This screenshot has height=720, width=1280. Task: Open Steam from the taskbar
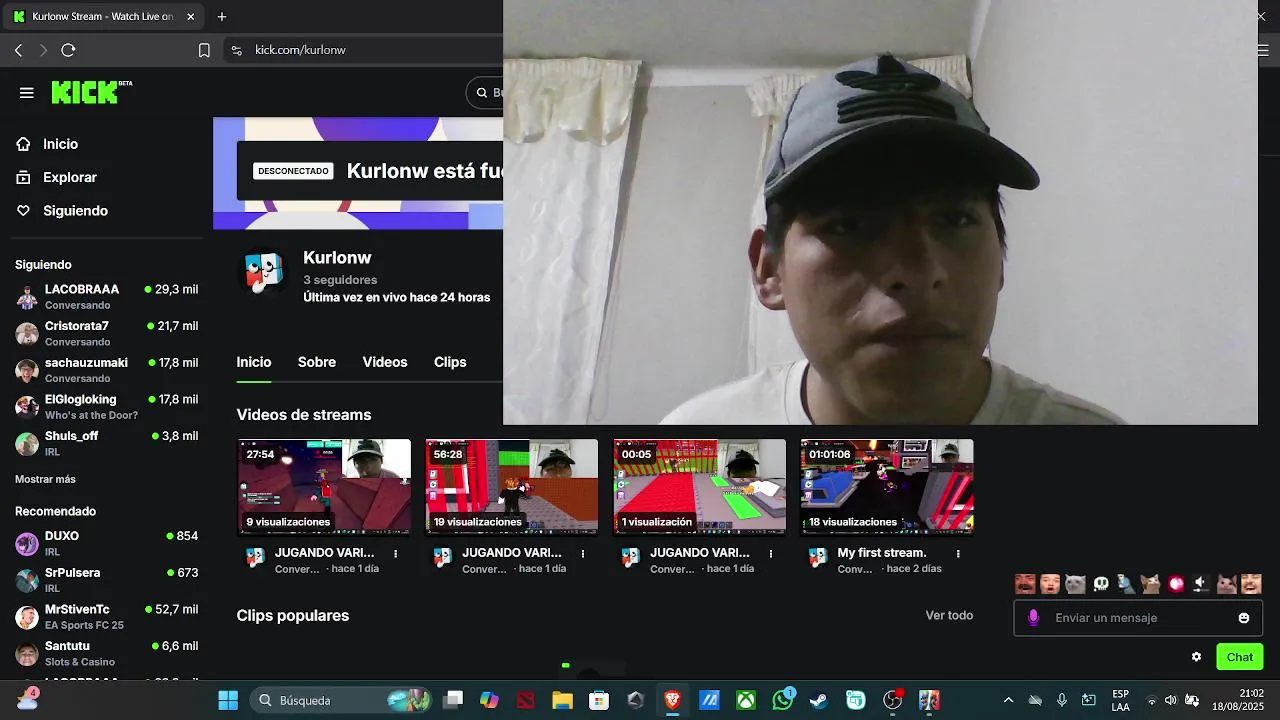tap(819, 700)
